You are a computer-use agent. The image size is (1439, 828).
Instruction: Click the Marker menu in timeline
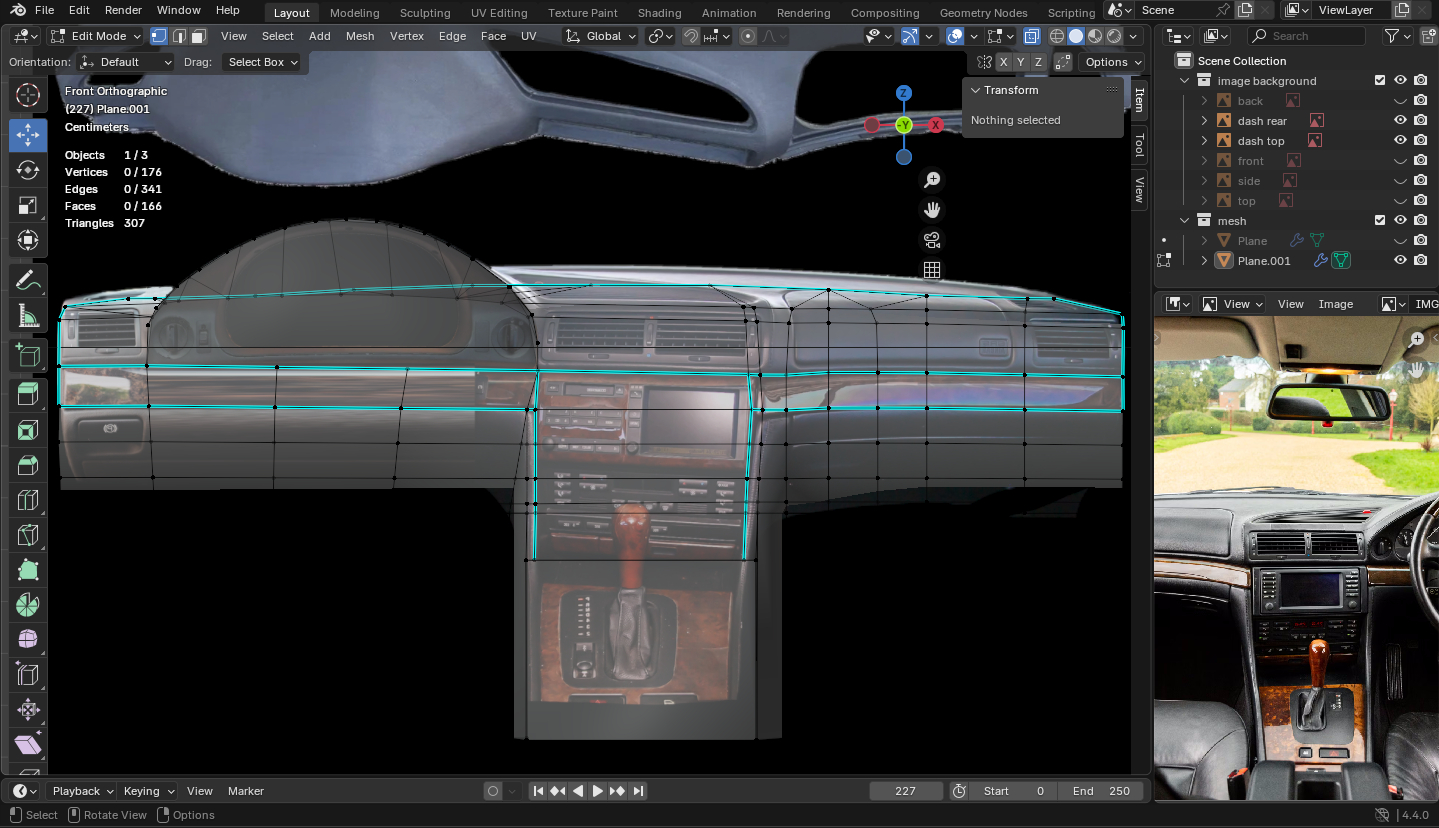tap(245, 791)
